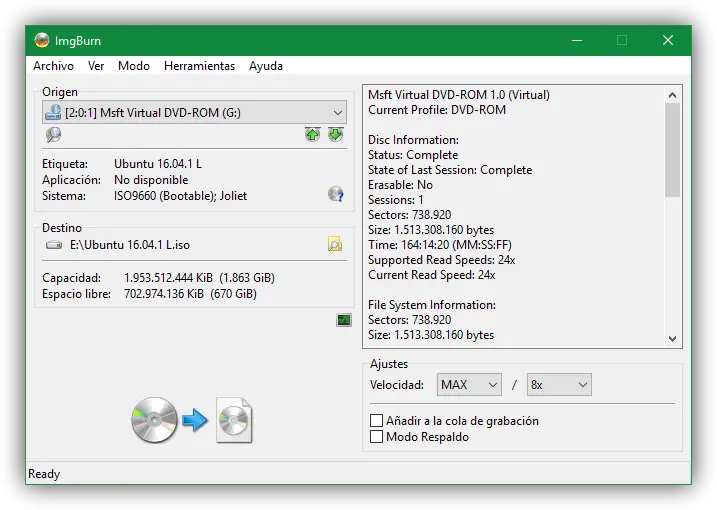
Task: Click the drive icon beside destination path
Action: [x=54, y=245]
